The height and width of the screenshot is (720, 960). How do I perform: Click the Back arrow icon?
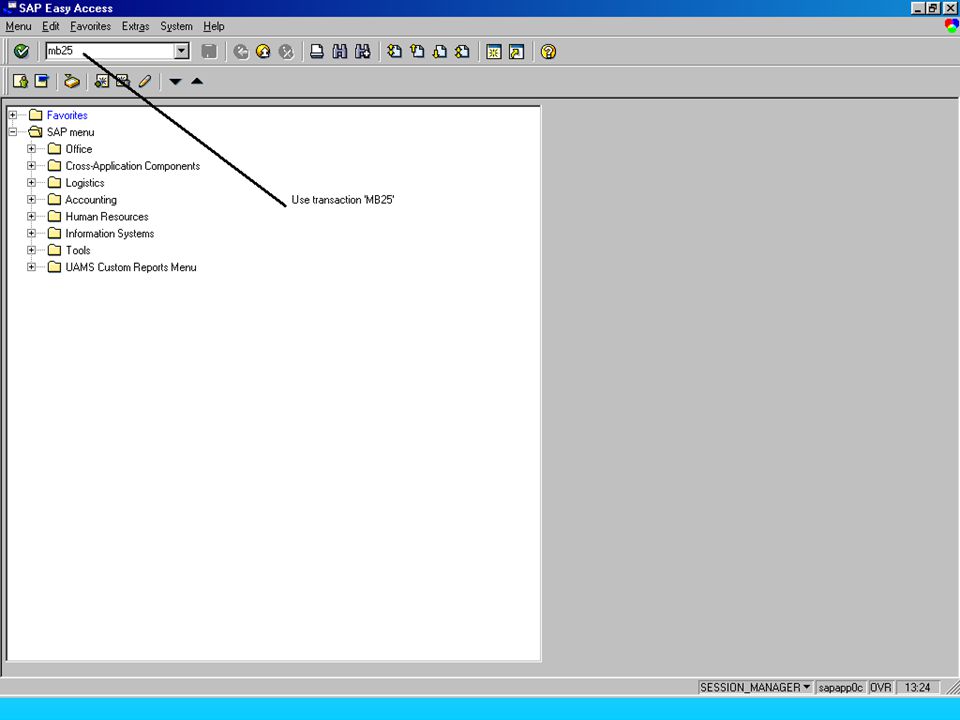point(241,51)
